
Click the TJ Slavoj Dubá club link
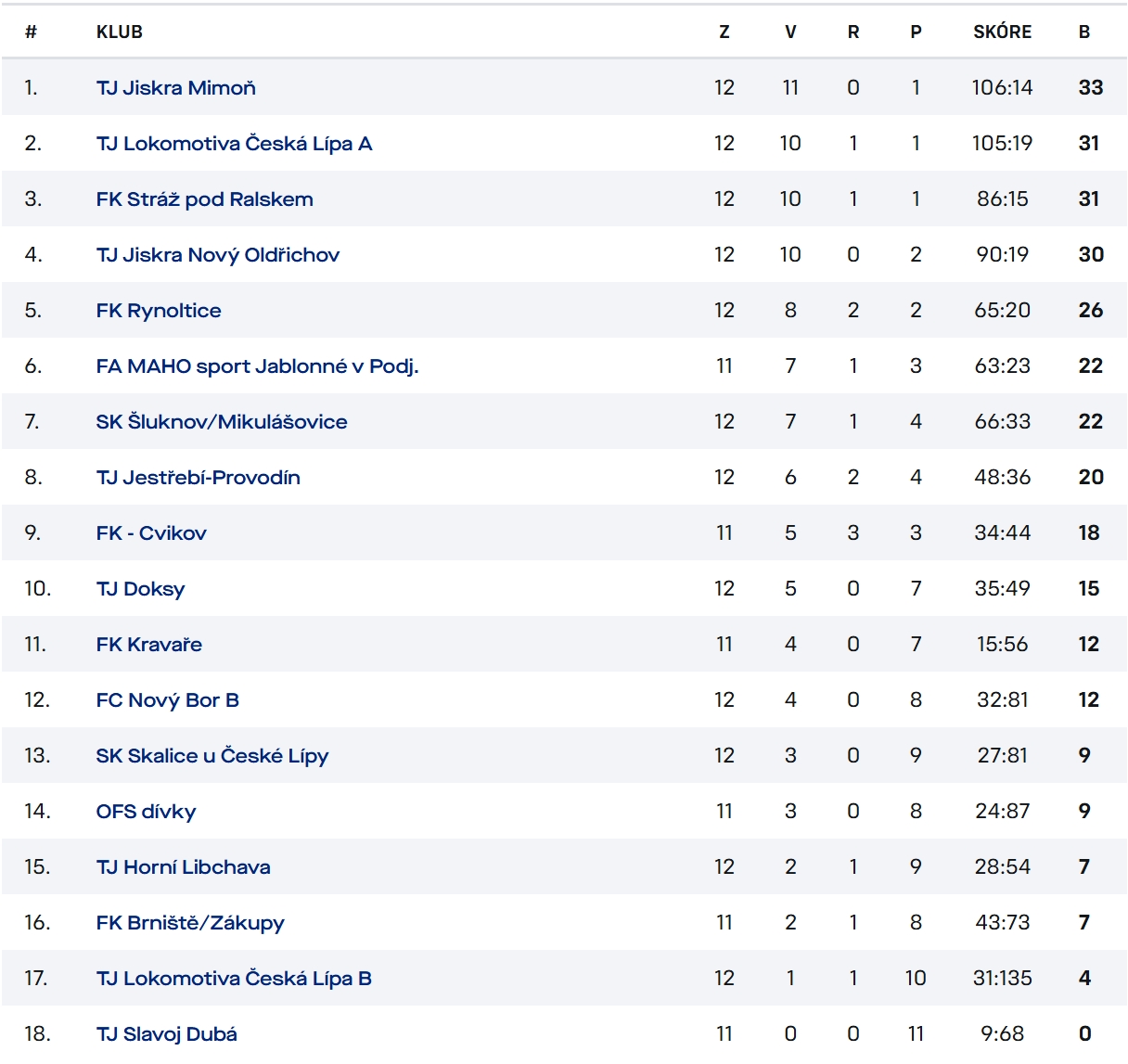[166, 1034]
